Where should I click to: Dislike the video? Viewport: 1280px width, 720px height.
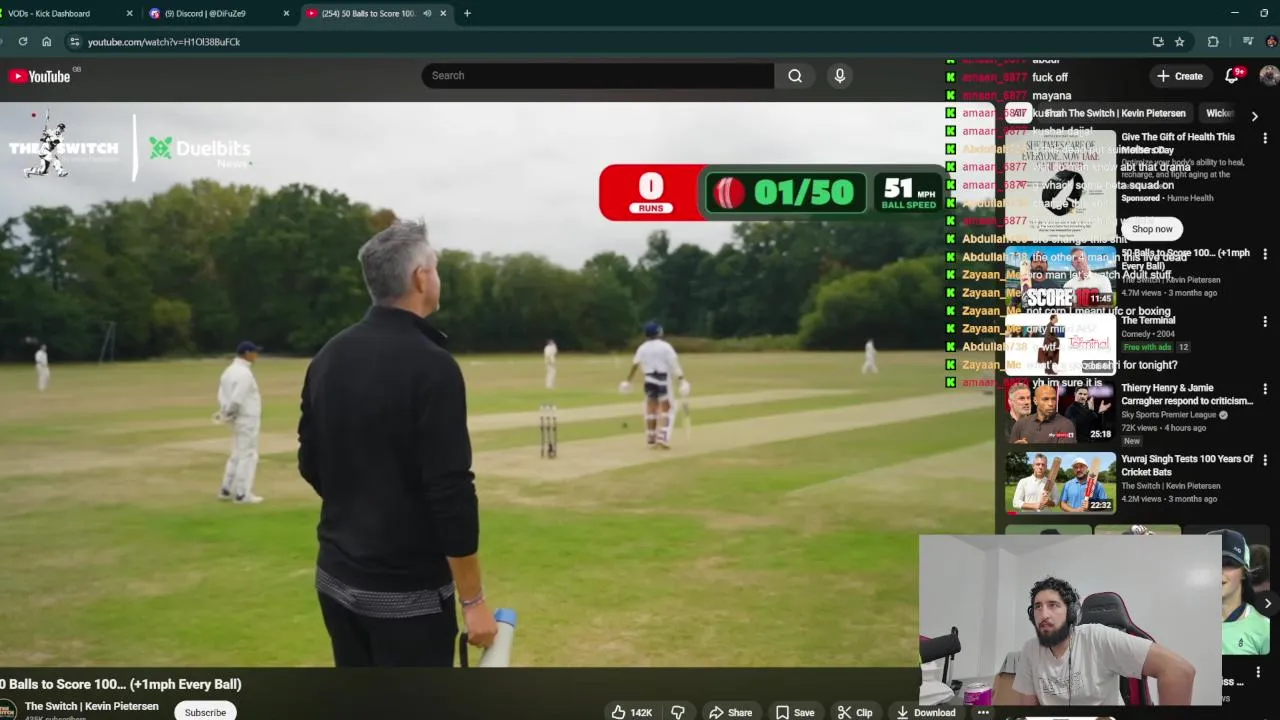(678, 712)
